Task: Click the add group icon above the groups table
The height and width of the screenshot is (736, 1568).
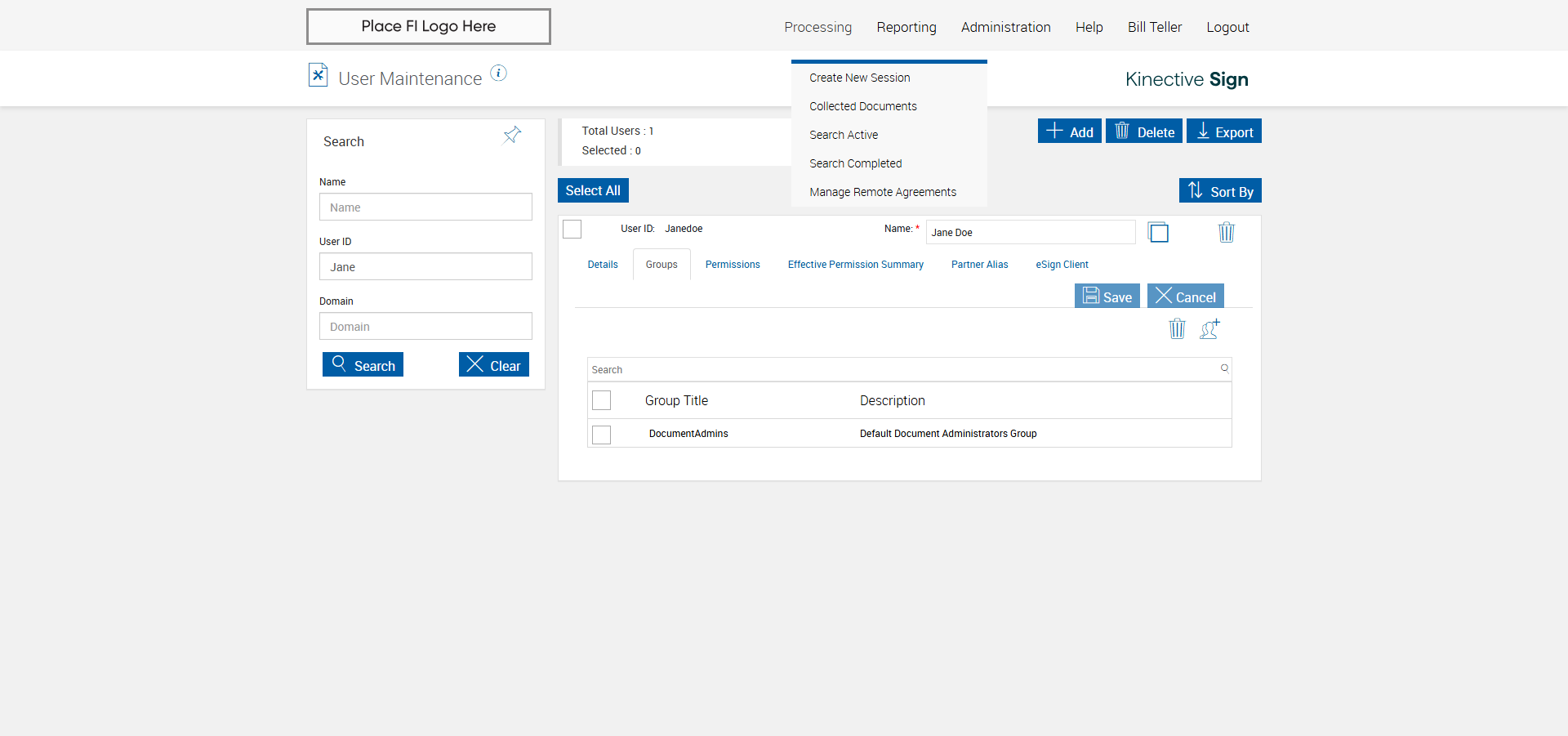Action: (1209, 329)
